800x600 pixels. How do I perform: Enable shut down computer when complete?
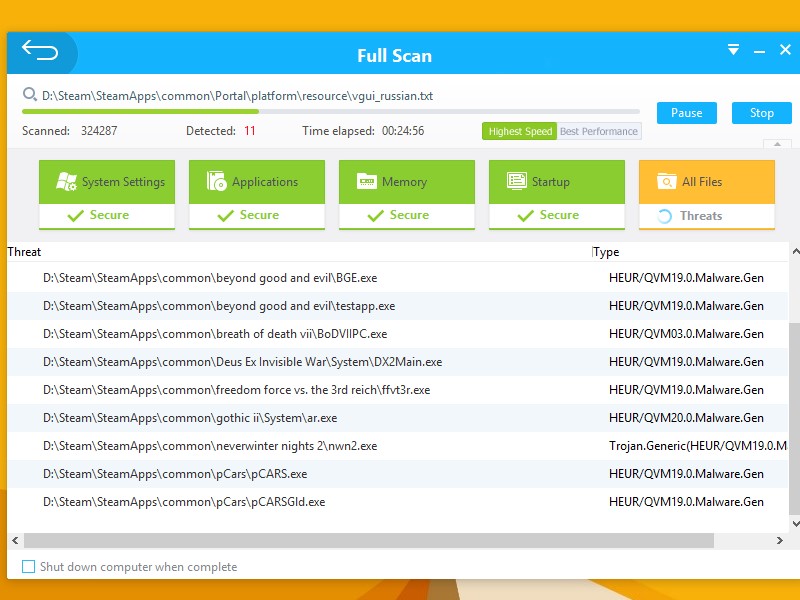tap(29, 566)
